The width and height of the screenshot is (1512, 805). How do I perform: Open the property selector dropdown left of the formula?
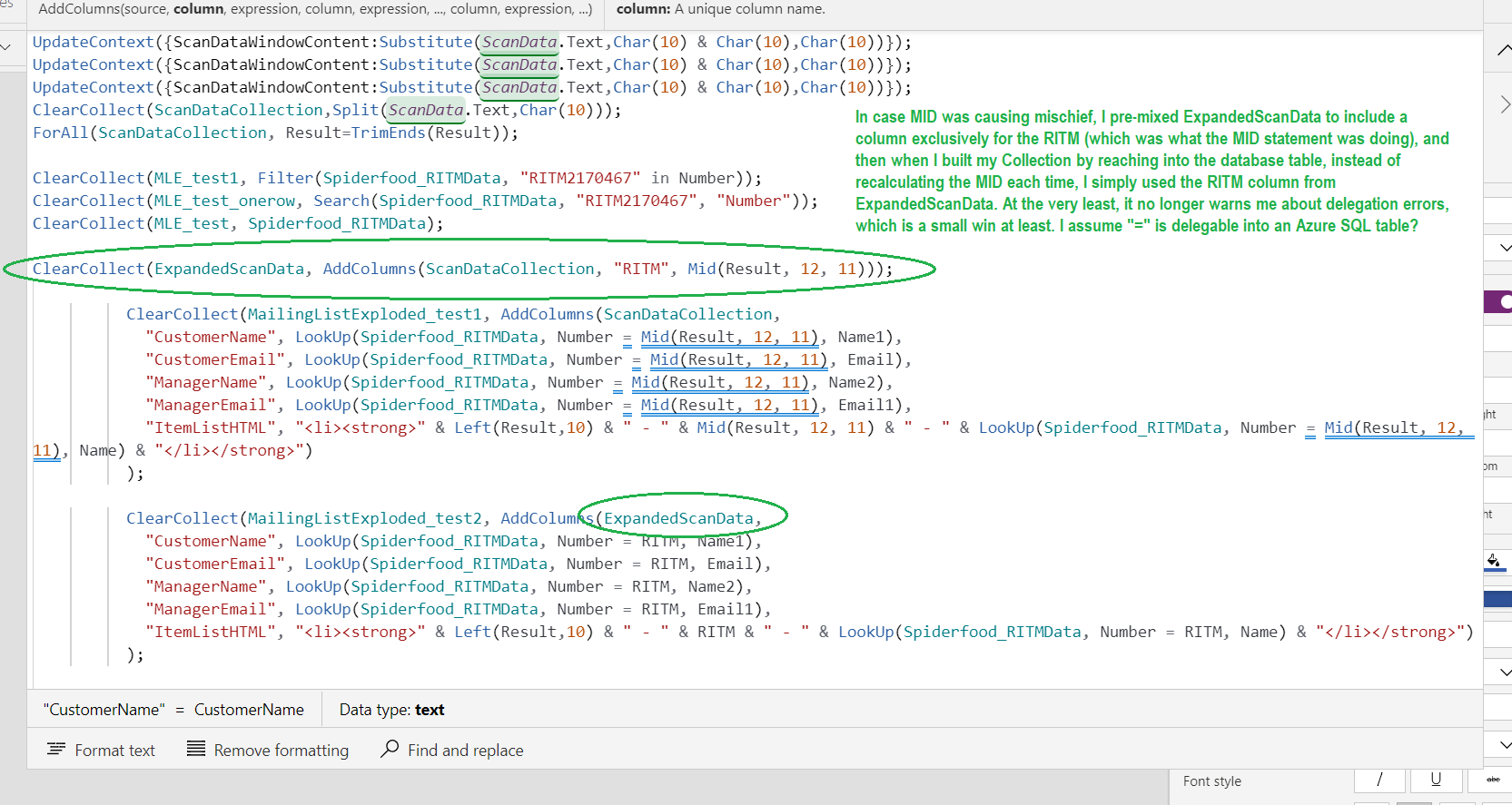(x=6, y=46)
